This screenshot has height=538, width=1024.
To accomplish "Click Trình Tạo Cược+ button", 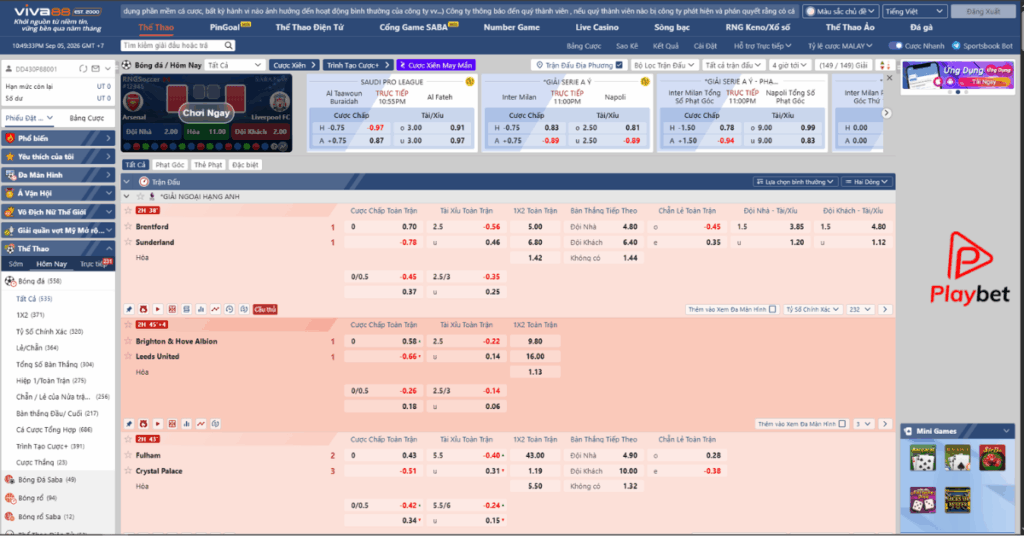I will point(358,65).
